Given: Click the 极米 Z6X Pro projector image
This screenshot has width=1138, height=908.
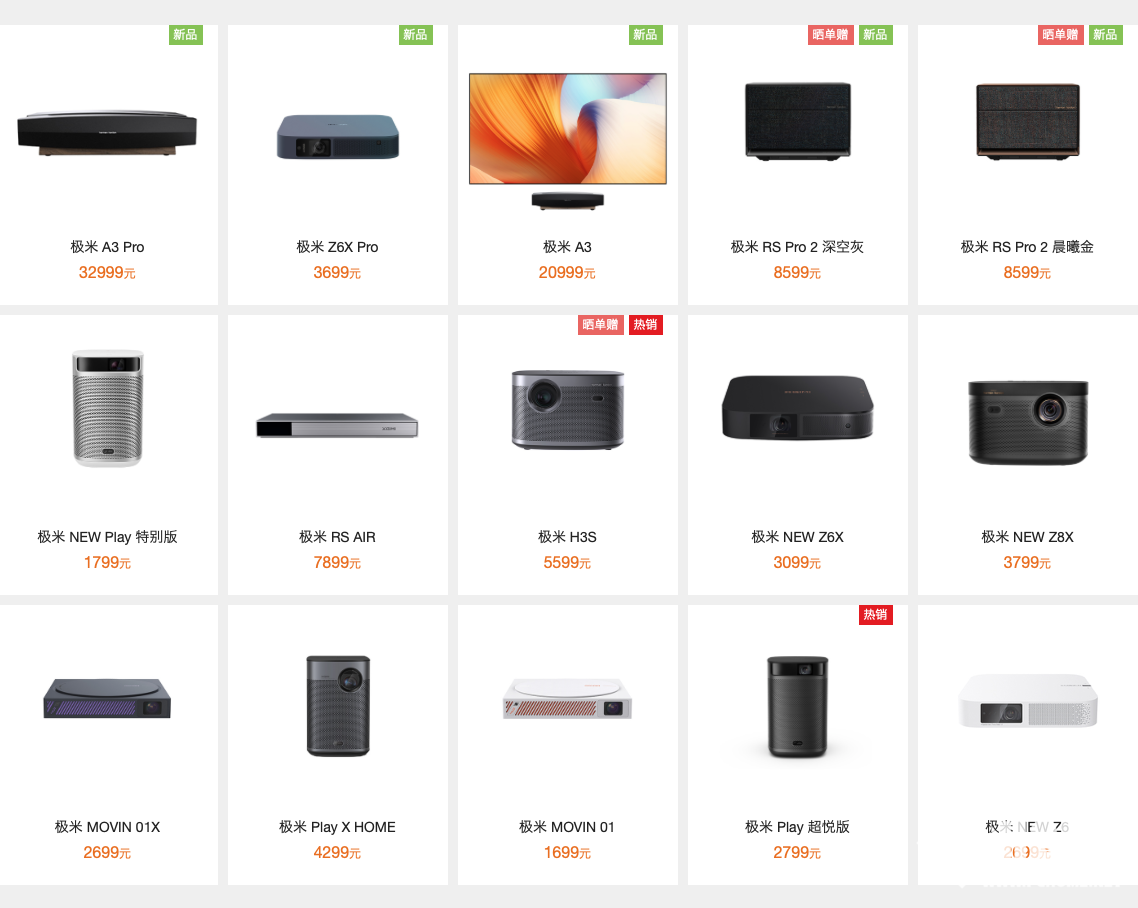Looking at the screenshot, I should point(337,136).
